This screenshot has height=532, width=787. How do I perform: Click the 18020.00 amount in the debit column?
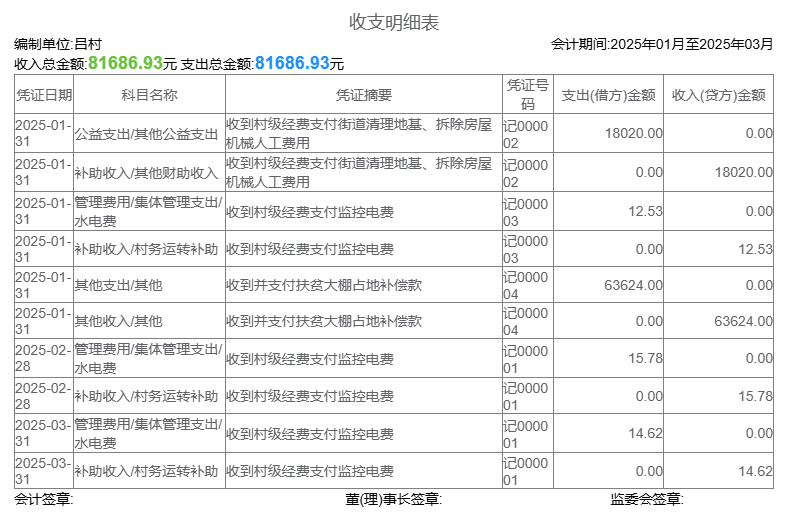tap(633, 133)
